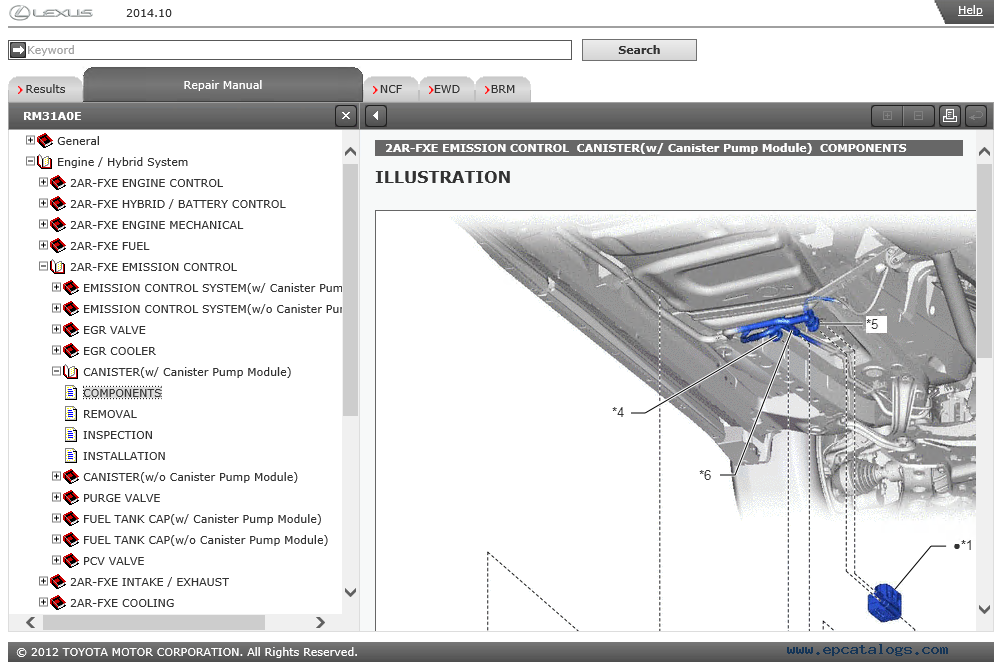Expand the 2AR-FXE ENGINE CONTROL node
The width and height of the screenshot is (999, 666).
point(43,182)
